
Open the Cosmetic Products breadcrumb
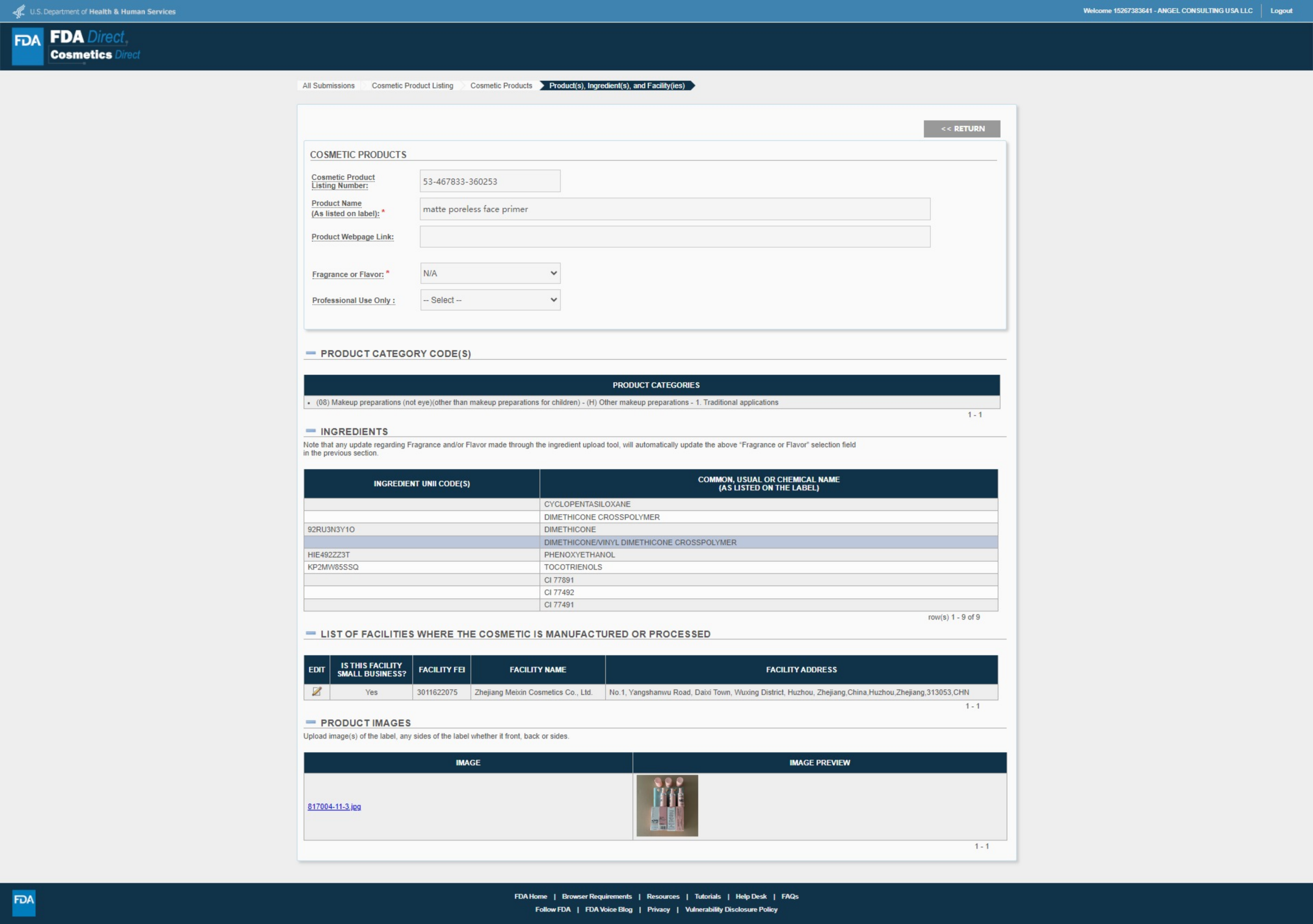click(x=501, y=86)
